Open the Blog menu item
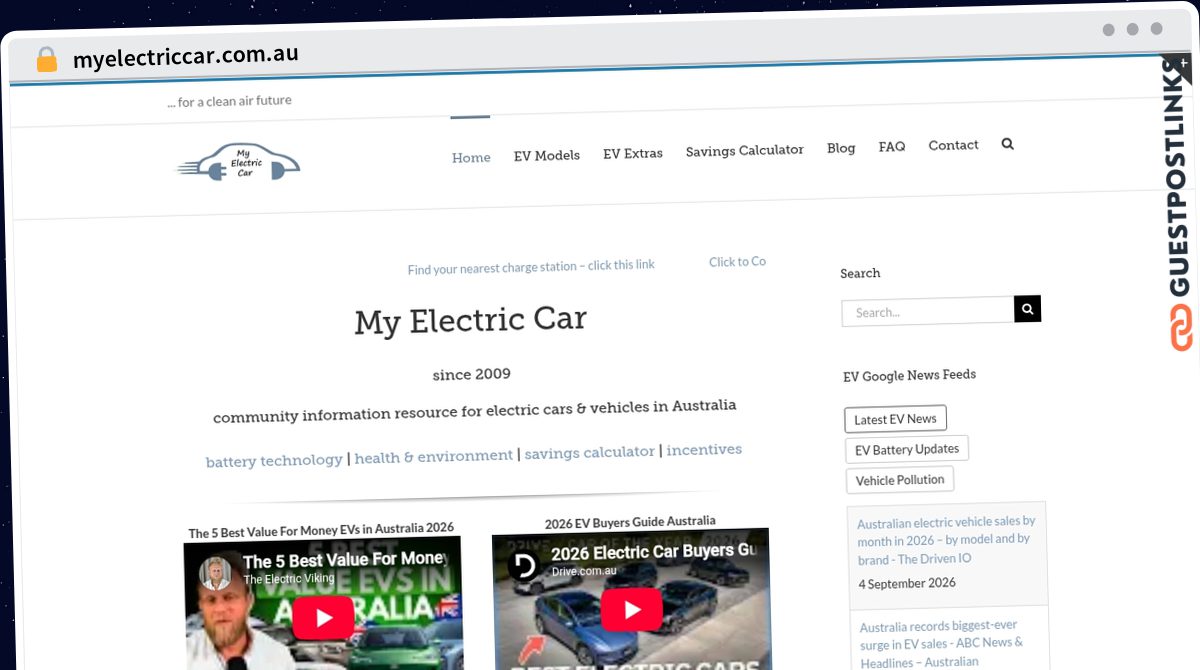The image size is (1200, 670). coord(841,148)
